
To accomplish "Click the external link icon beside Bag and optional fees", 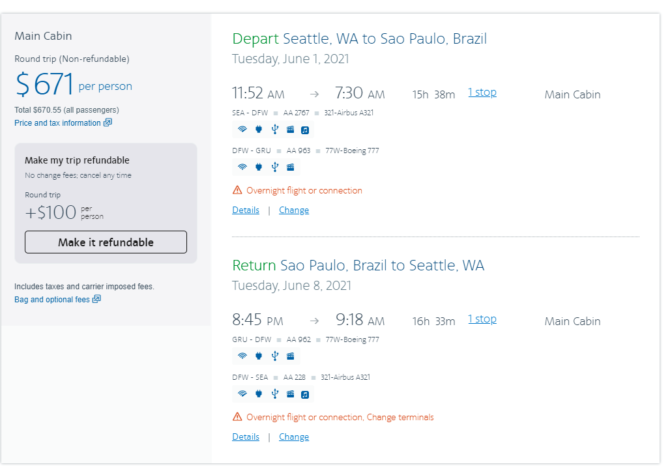I will coord(97,299).
